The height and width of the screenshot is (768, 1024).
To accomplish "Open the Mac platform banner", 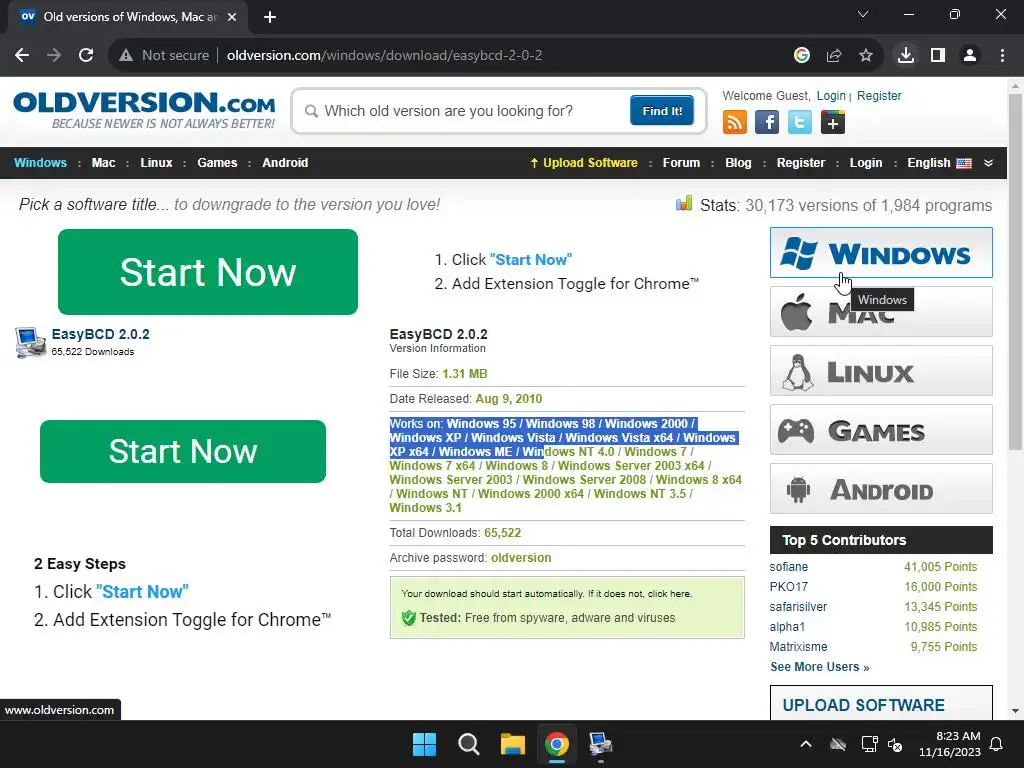I will tap(881, 312).
